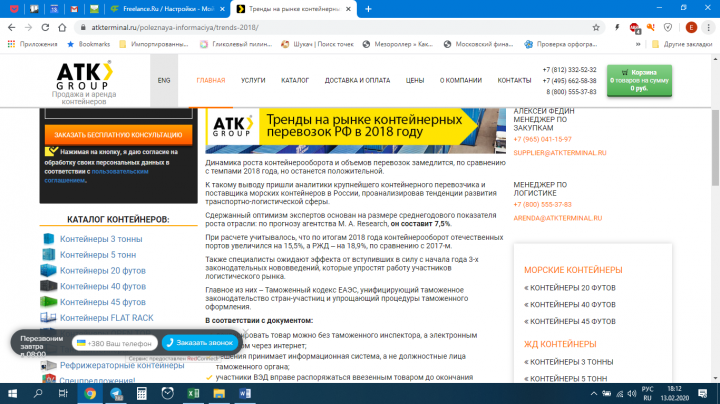Open 'Контейнеры 45 футов' catalog link

[103, 302]
